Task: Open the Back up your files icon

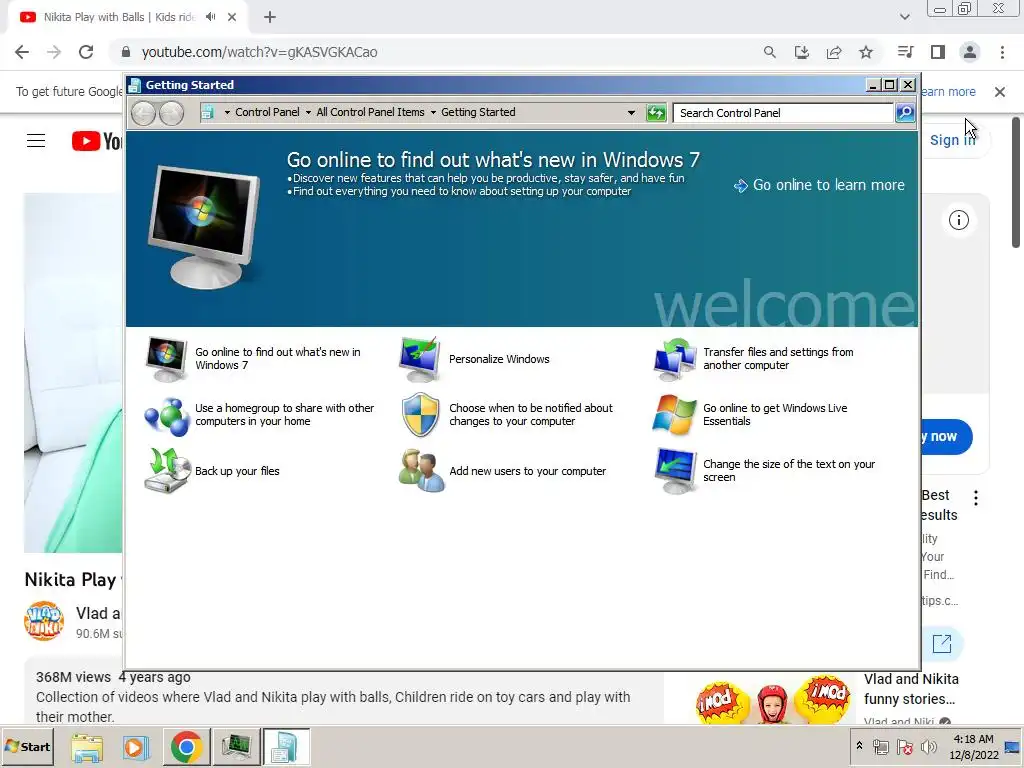Action: [167, 471]
